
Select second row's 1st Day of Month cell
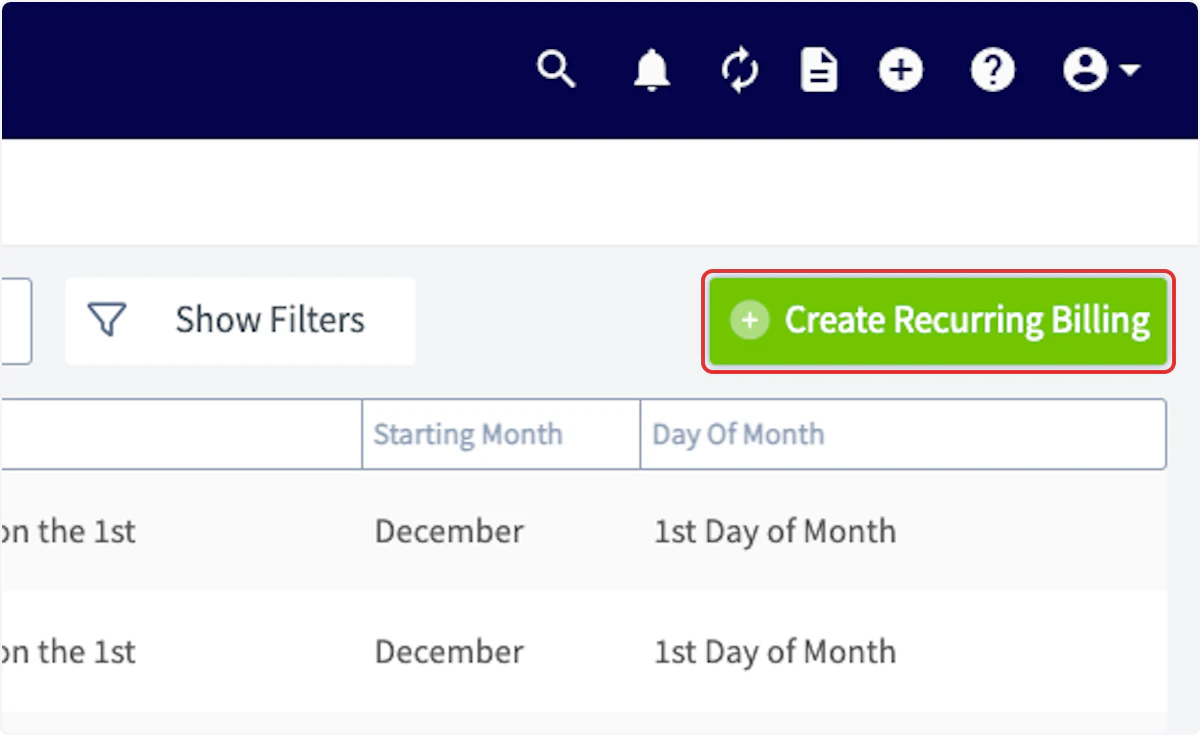point(775,652)
